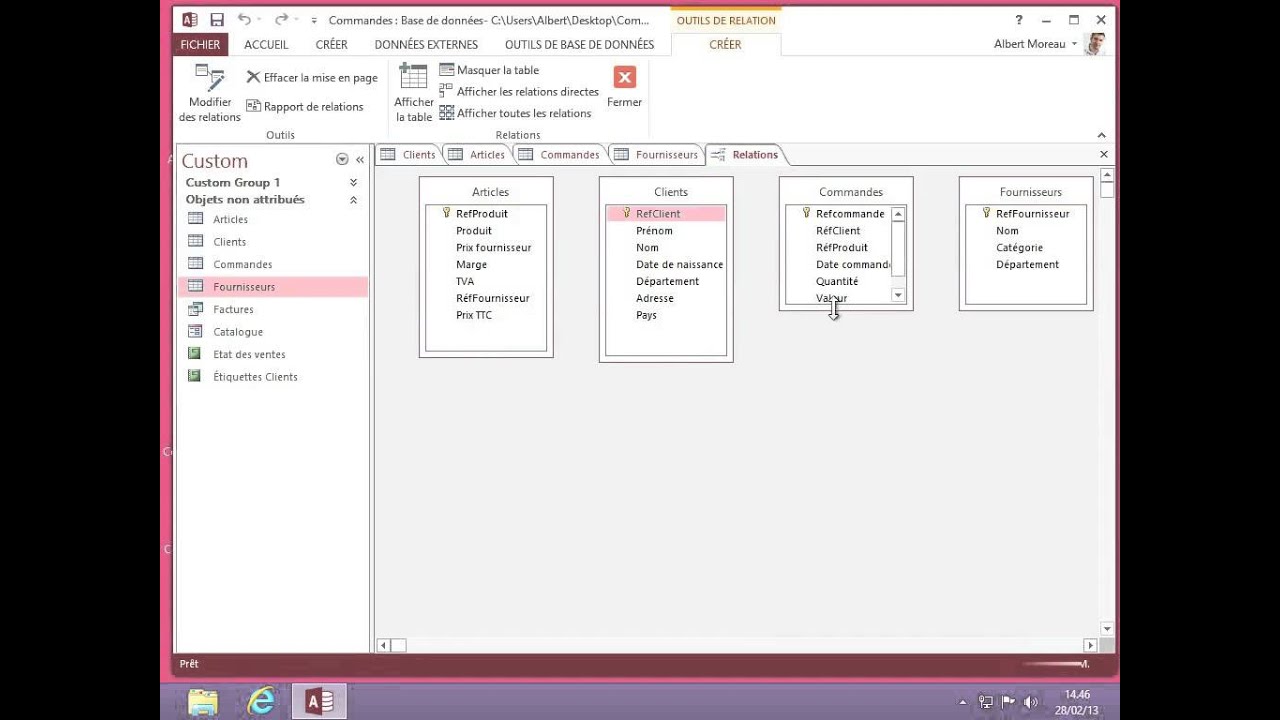Click the red Fermer icon

pos(624,77)
